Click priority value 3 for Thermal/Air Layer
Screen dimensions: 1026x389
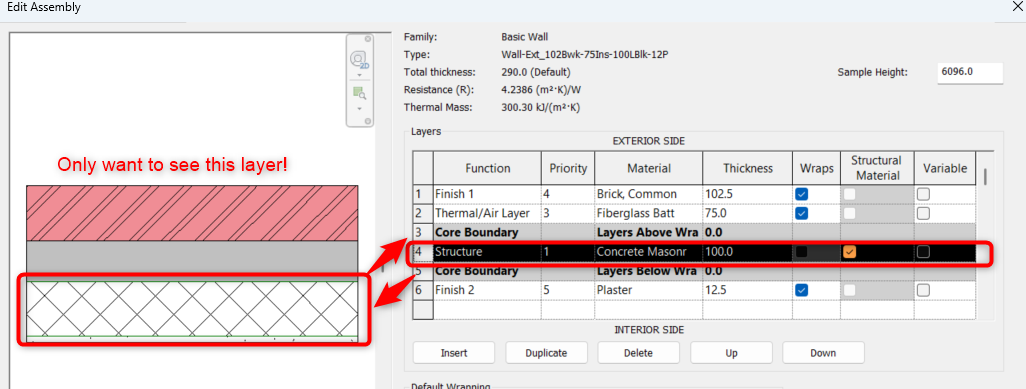coord(568,213)
